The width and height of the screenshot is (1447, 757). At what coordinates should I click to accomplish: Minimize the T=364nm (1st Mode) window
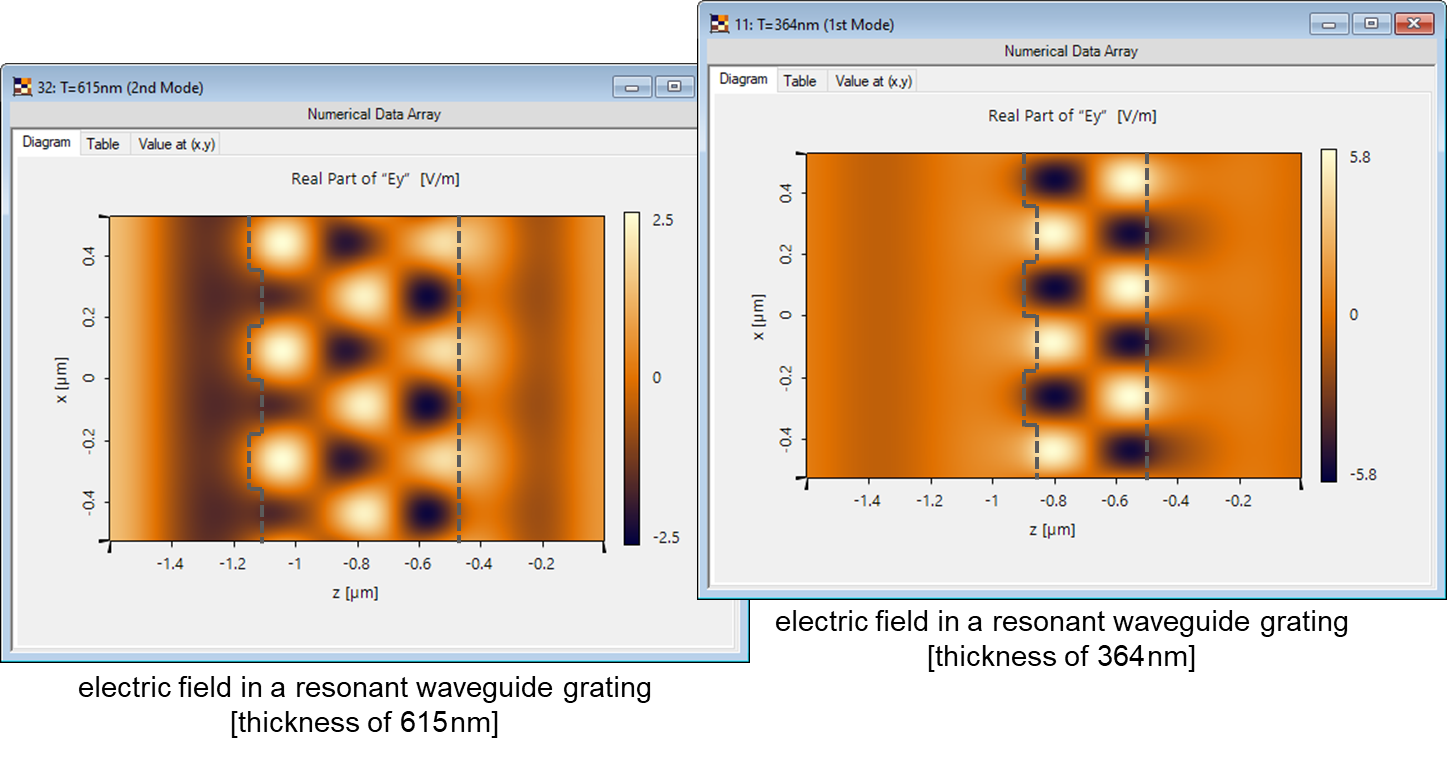click(1329, 22)
